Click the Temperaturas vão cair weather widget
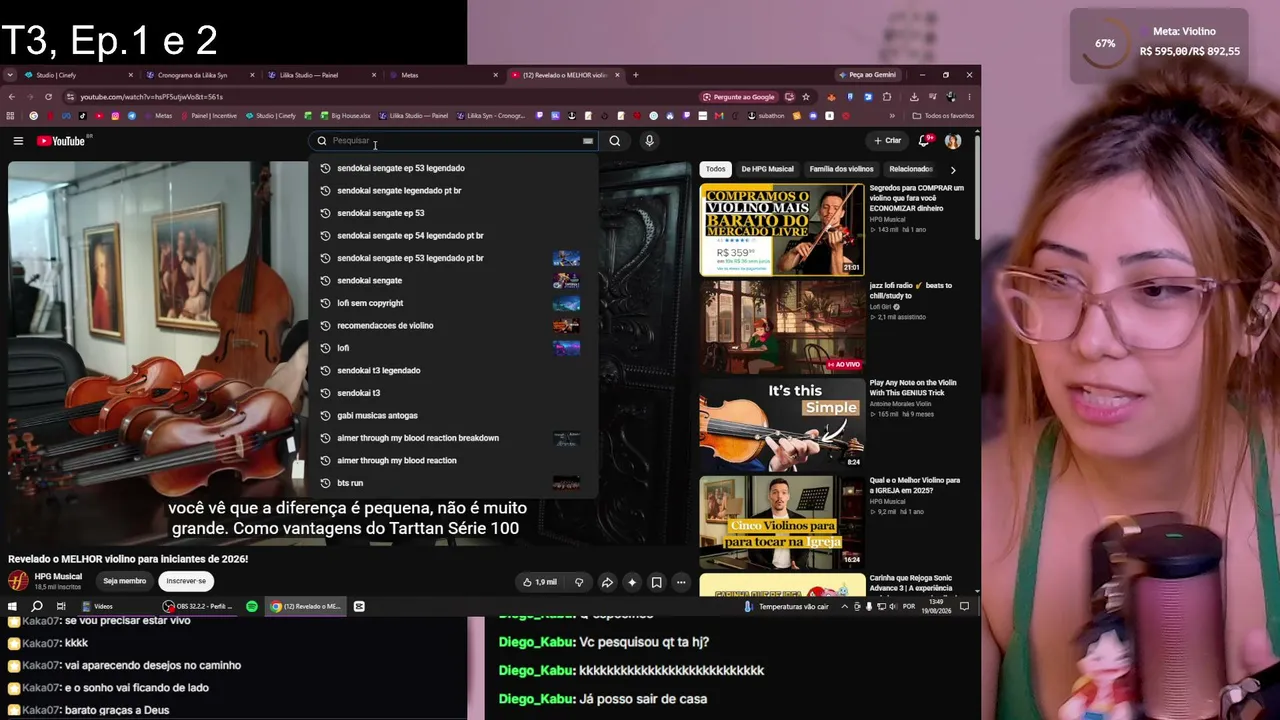1280x720 pixels. point(787,606)
